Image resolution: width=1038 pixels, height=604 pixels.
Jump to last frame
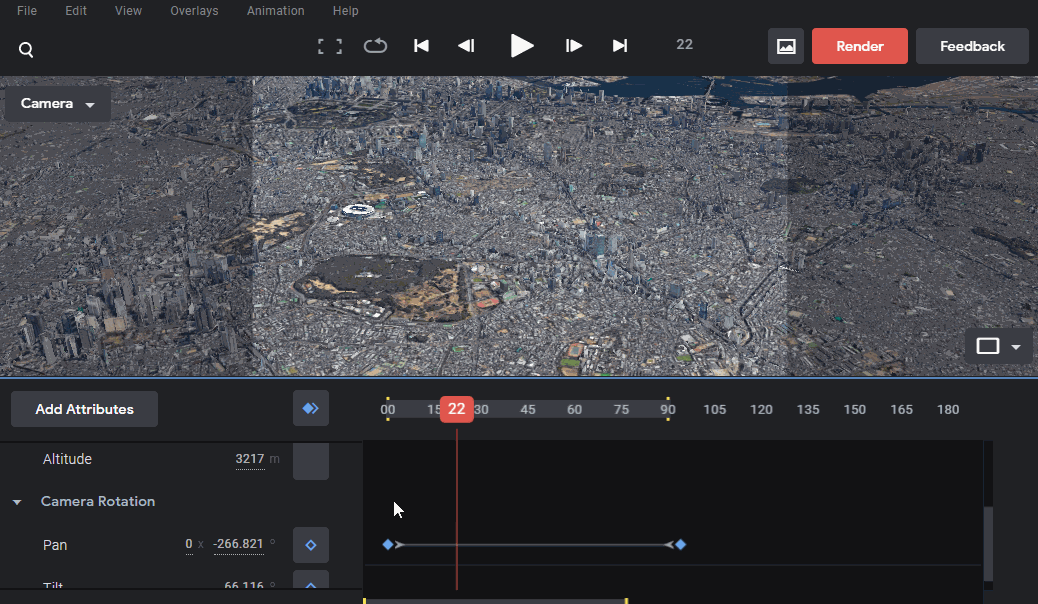pos(620,46)
